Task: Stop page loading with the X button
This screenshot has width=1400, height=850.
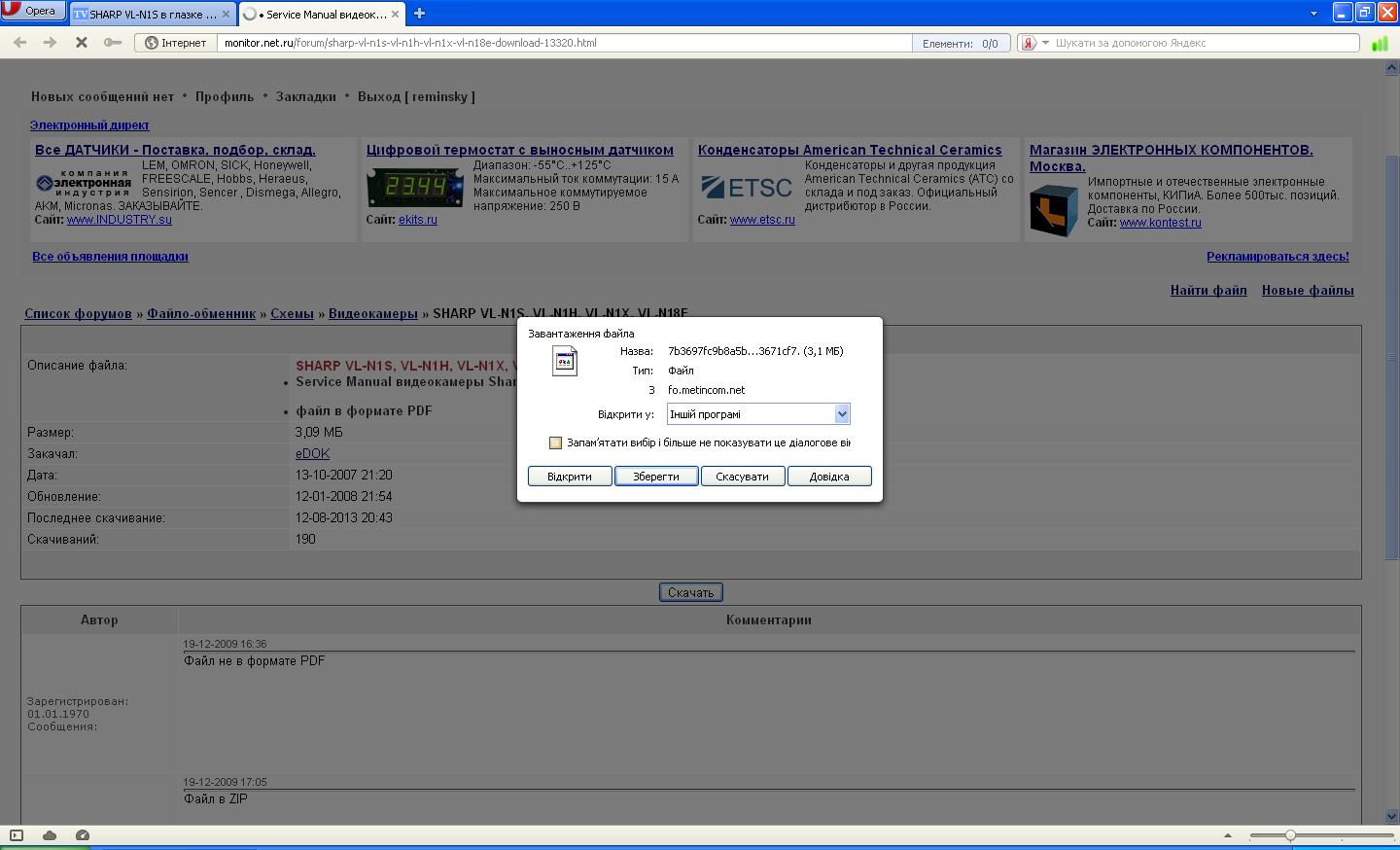Action: (x=82, y=43)
